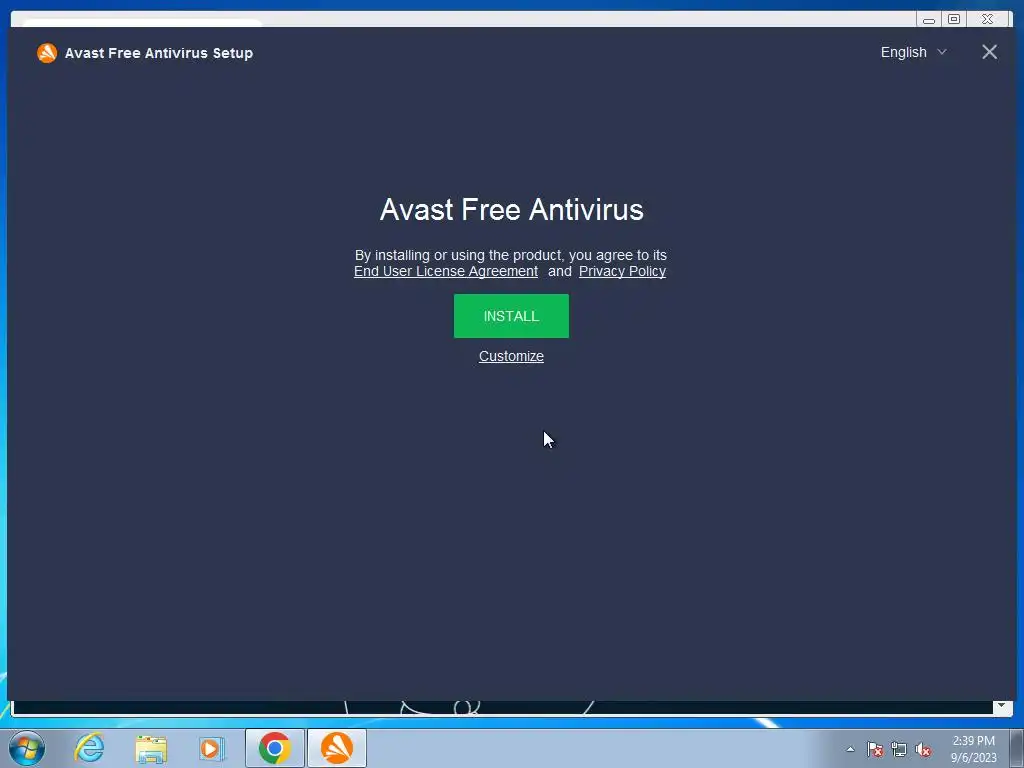Open Windows Explorer folder icon on taskbar
The image size is (1024, 768).
point(151,748)
